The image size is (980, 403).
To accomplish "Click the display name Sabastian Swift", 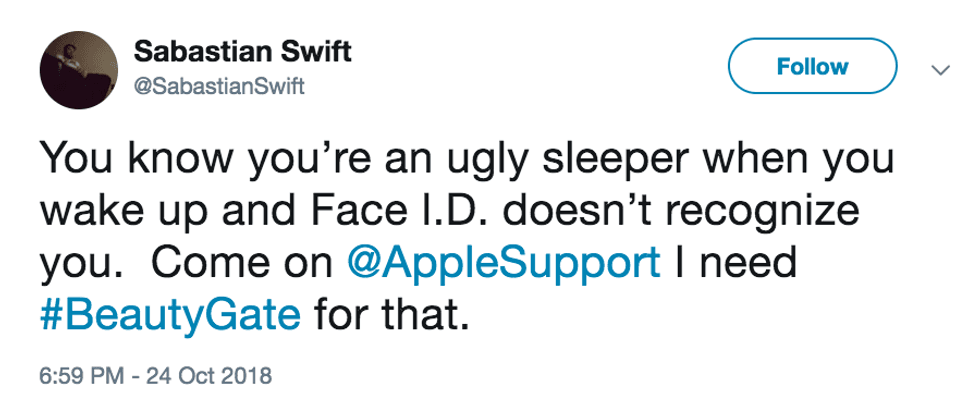I will coord(241,52).
